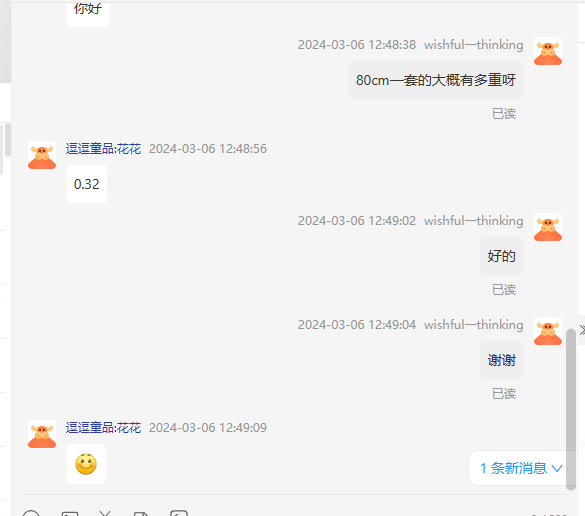
Task: Click the down chevron on new message pill
Action: pyautogui.click(x=557, y=468)
